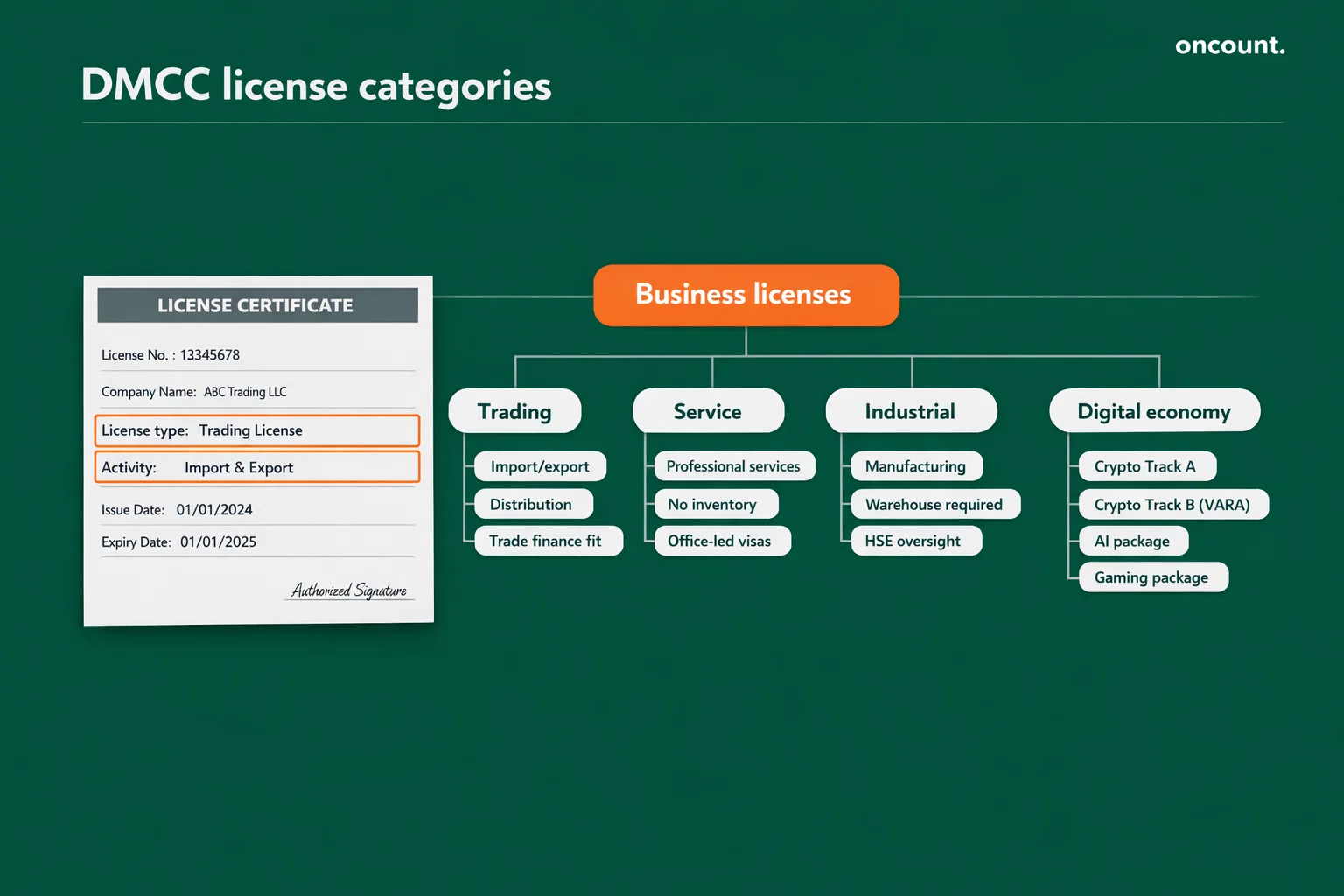The height and width of the screenshot is (896, 1344).
Task: Open Crypto Track A
Action: [x=1146, y=466]
